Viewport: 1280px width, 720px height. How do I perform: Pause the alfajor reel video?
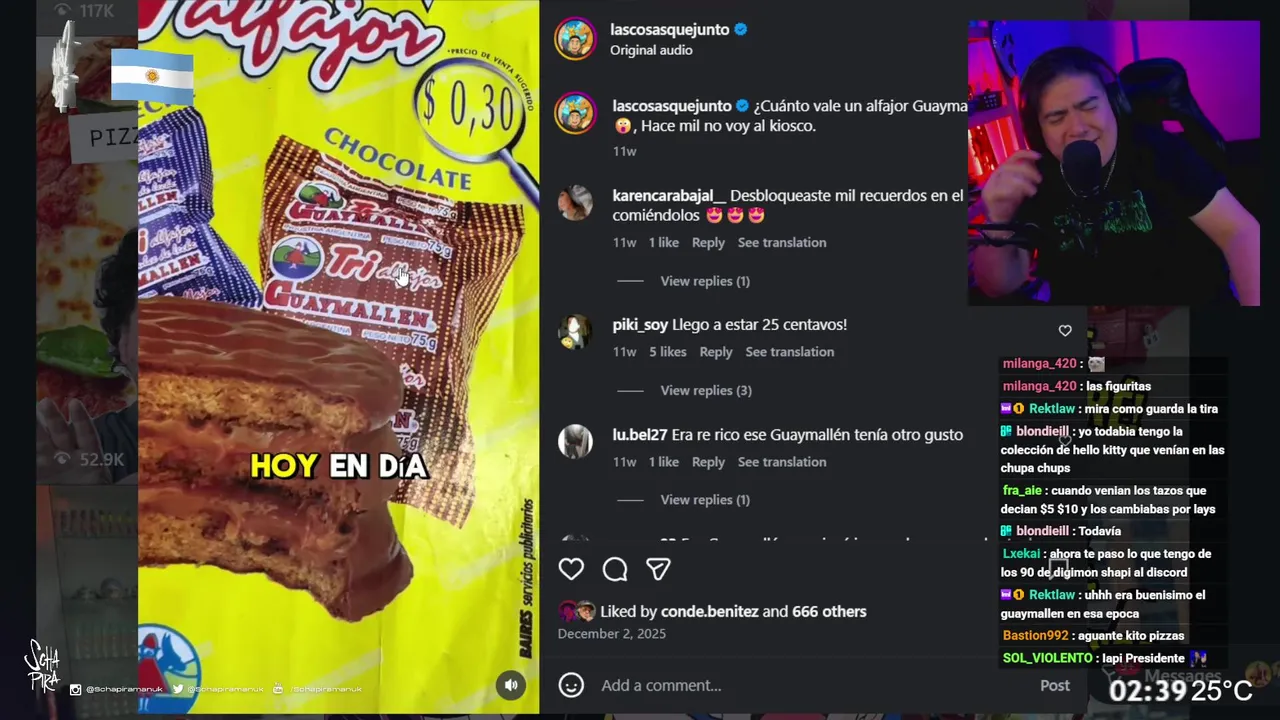click(338, 357)
